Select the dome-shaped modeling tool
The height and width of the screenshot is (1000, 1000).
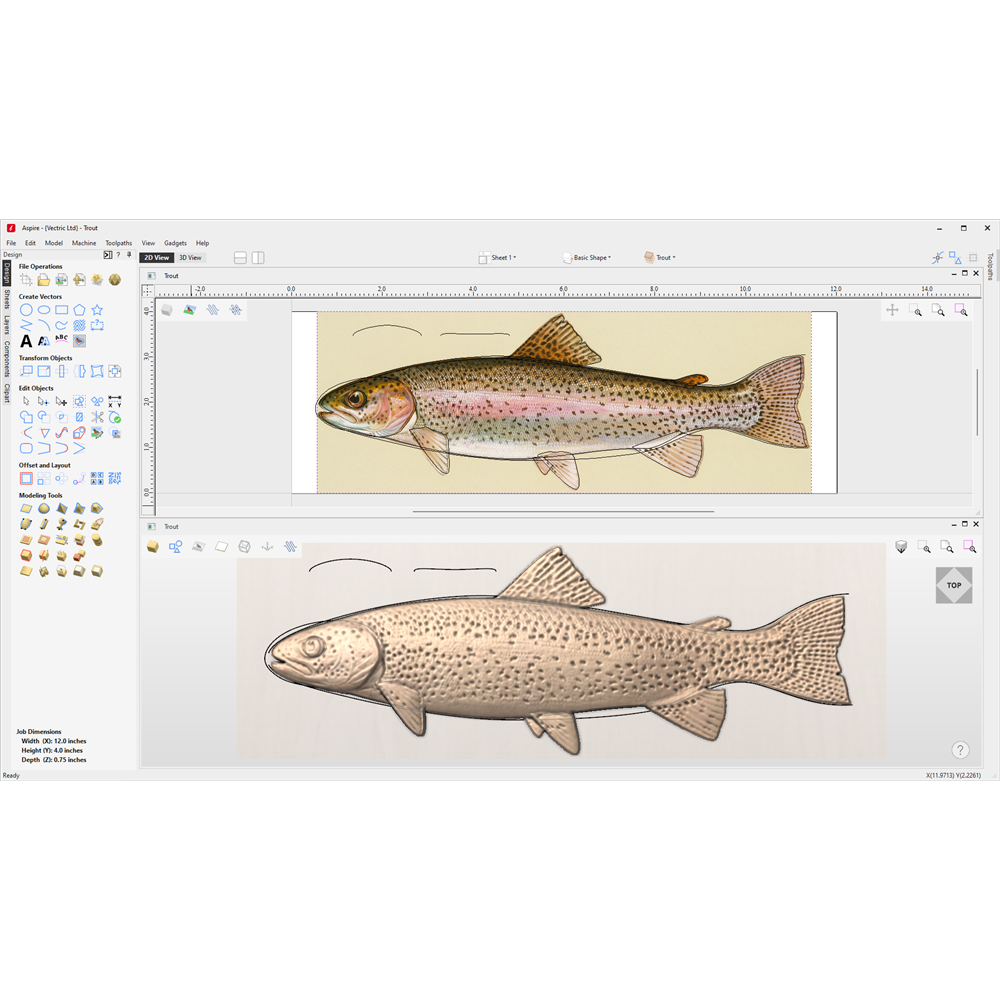[x=44, y=508]
